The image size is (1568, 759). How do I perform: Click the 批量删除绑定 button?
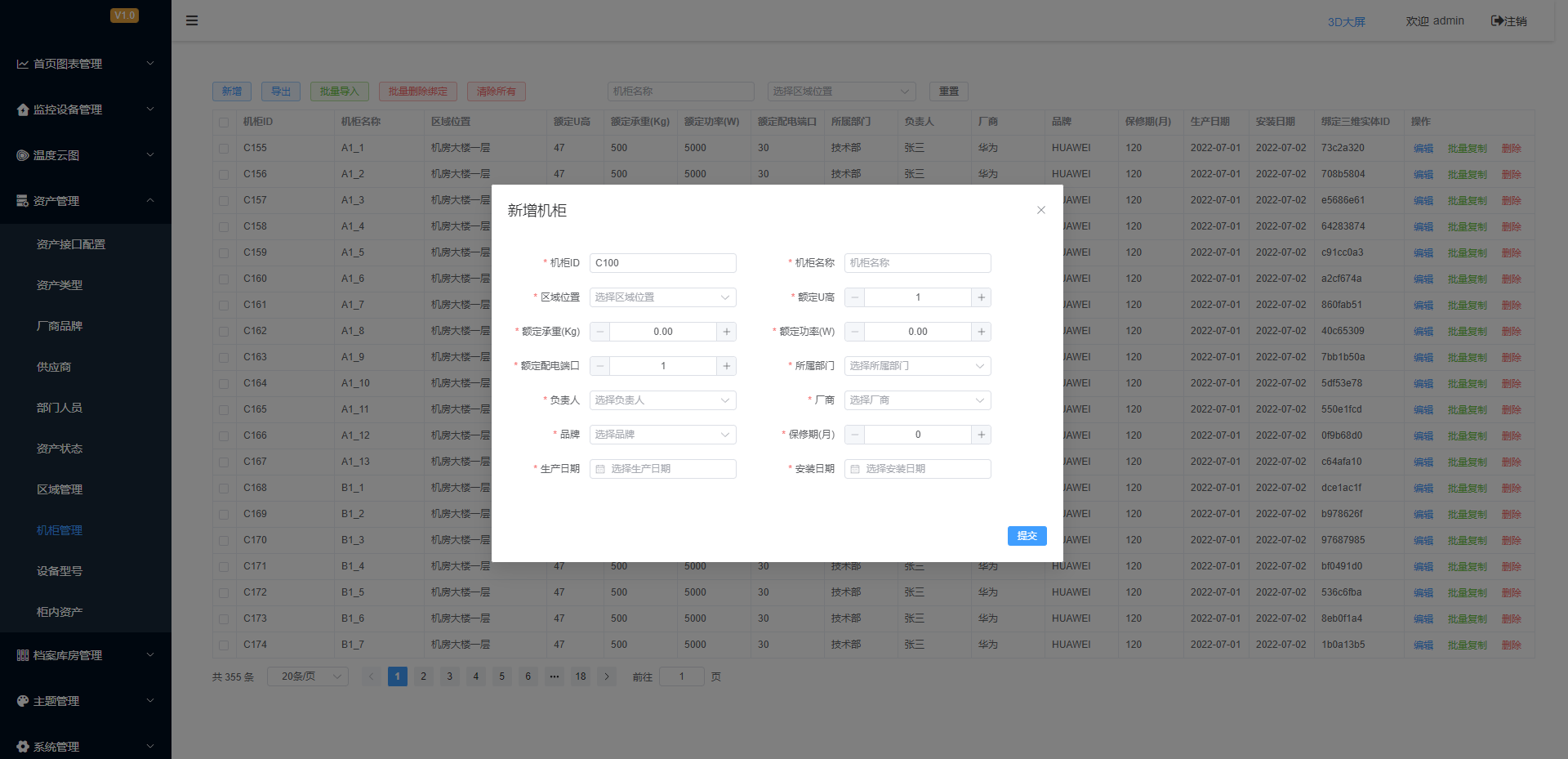(x=418, y=92)
